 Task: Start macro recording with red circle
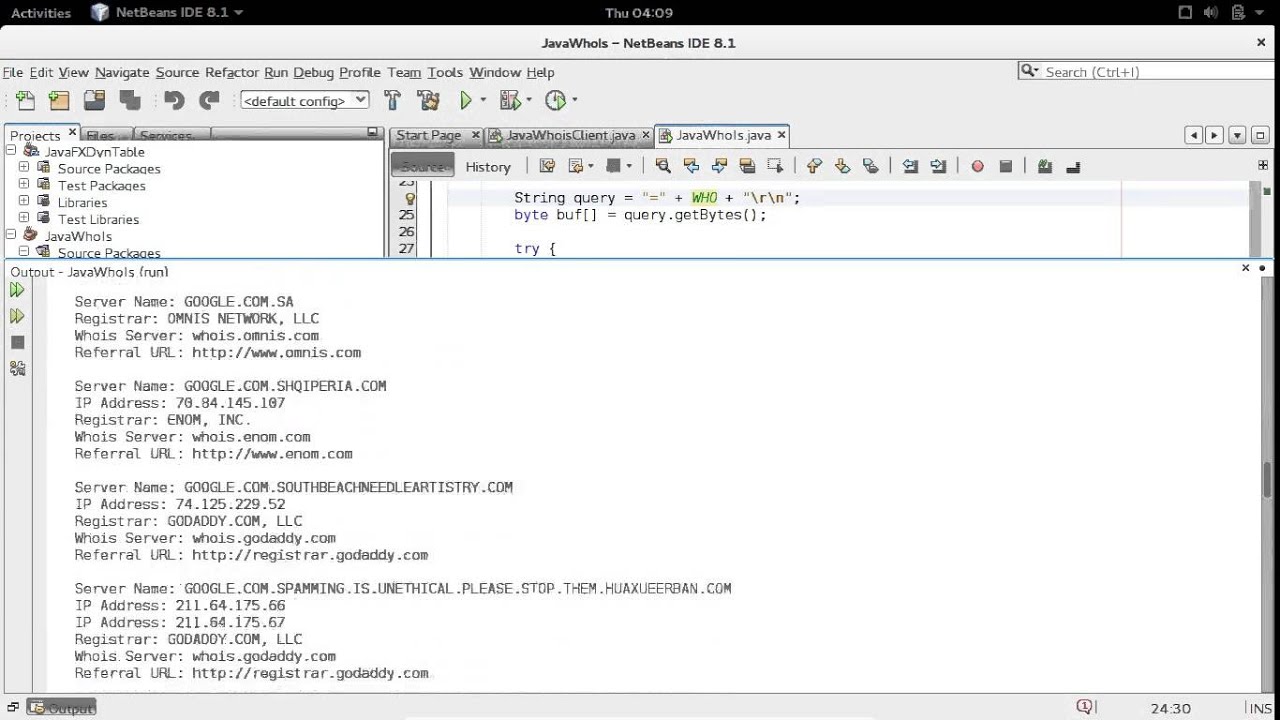[977, 166]
